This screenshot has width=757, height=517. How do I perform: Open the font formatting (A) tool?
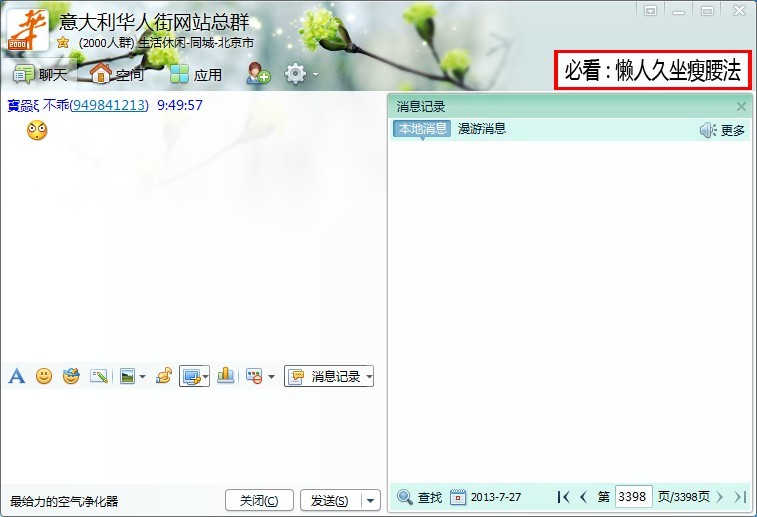16,376
